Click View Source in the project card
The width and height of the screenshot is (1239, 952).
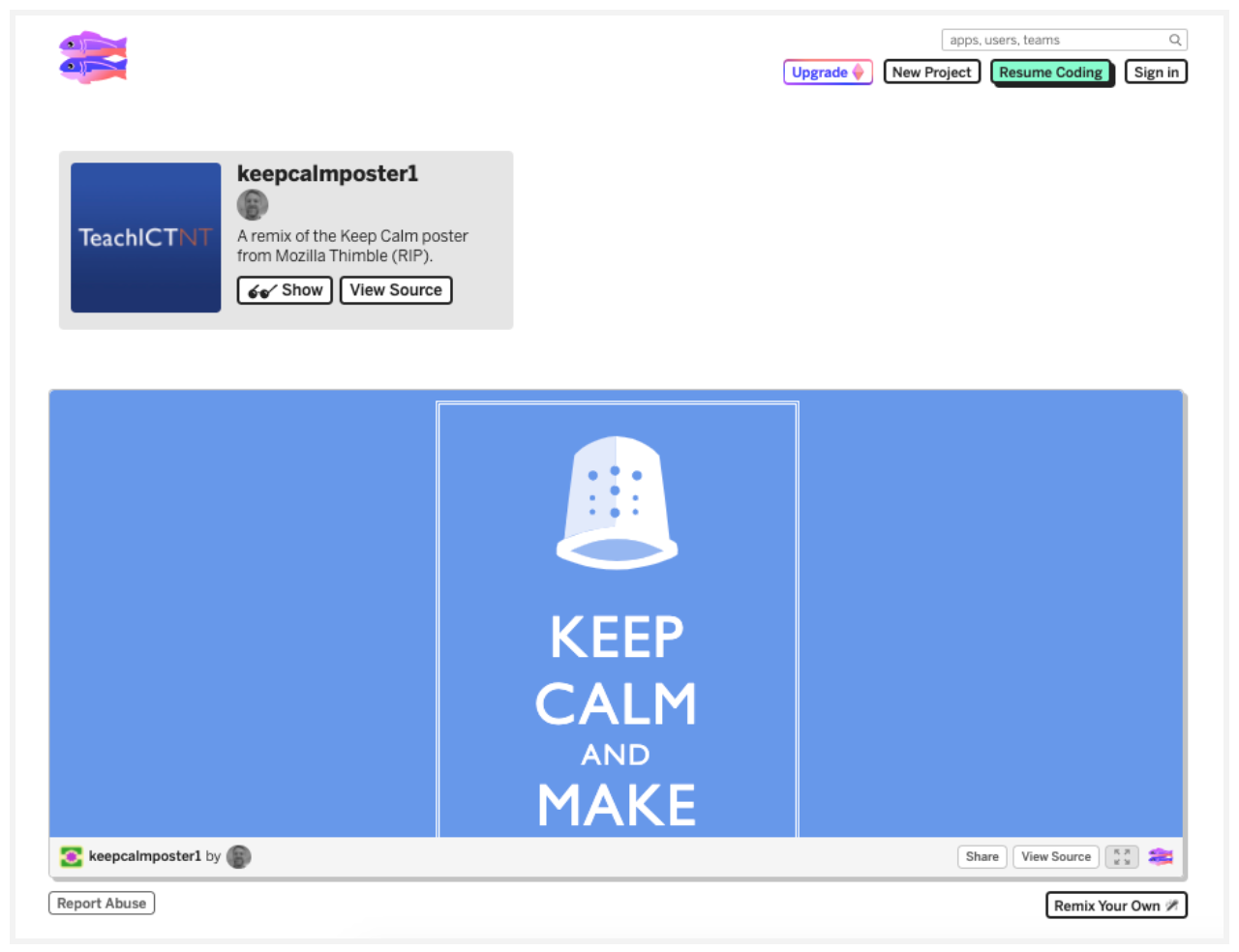click(396, 290)
